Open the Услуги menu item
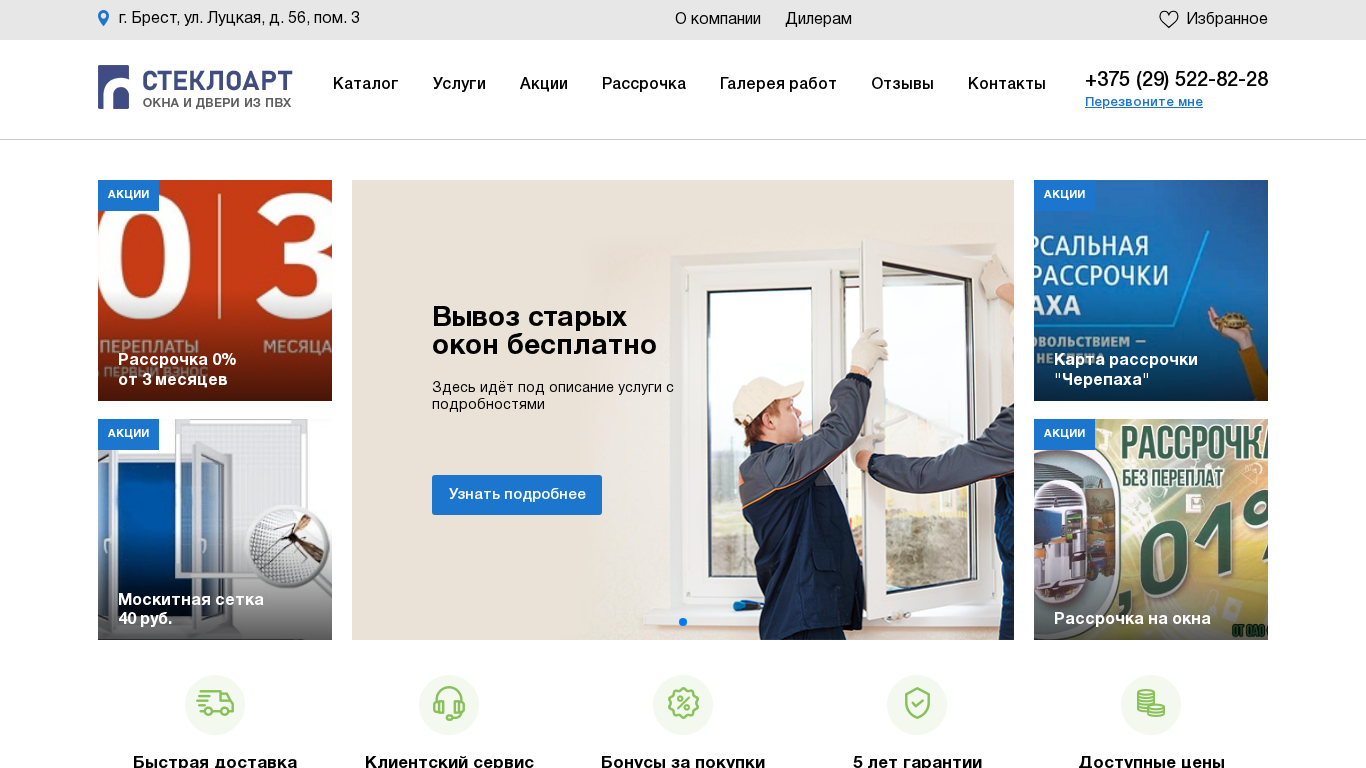Viewport: 1366px width, 768px height. (459, 84)
